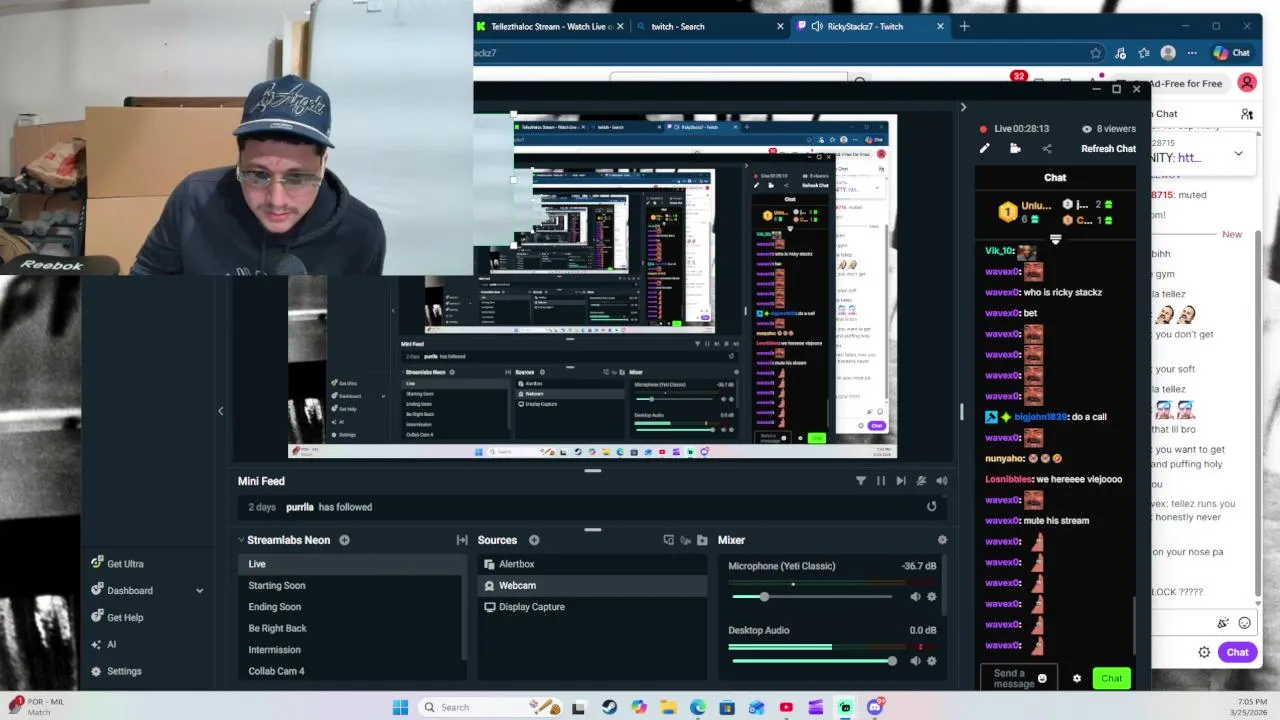This screenshot has height=720, width=1280.
Task: Mute the Microphone (Yeti Classic) speaker icon
Action: click(x=915, y=597)
